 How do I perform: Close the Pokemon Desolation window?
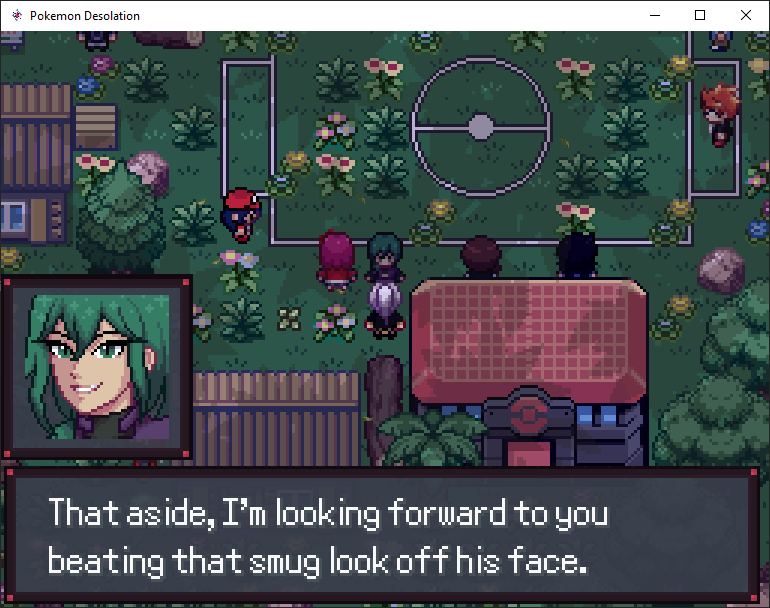[x=745, y=15]
